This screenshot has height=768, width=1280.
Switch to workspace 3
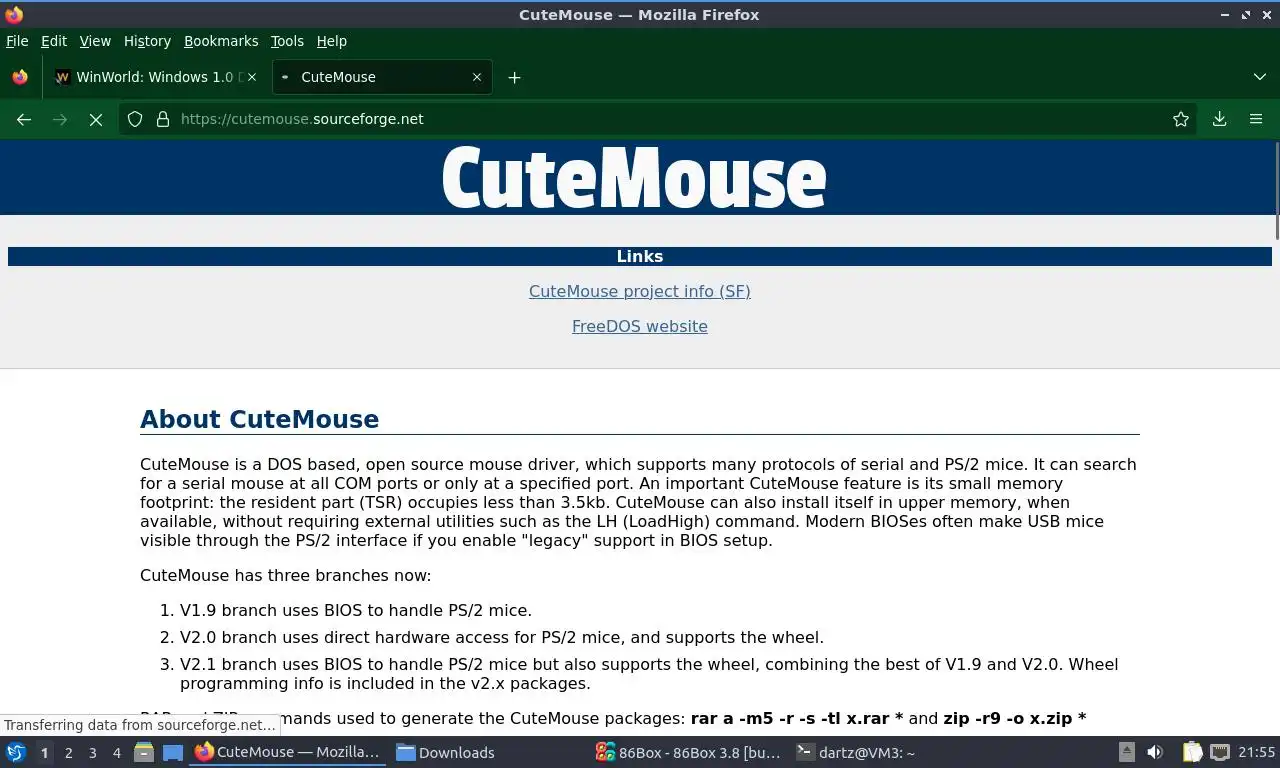tap(92, 753)
